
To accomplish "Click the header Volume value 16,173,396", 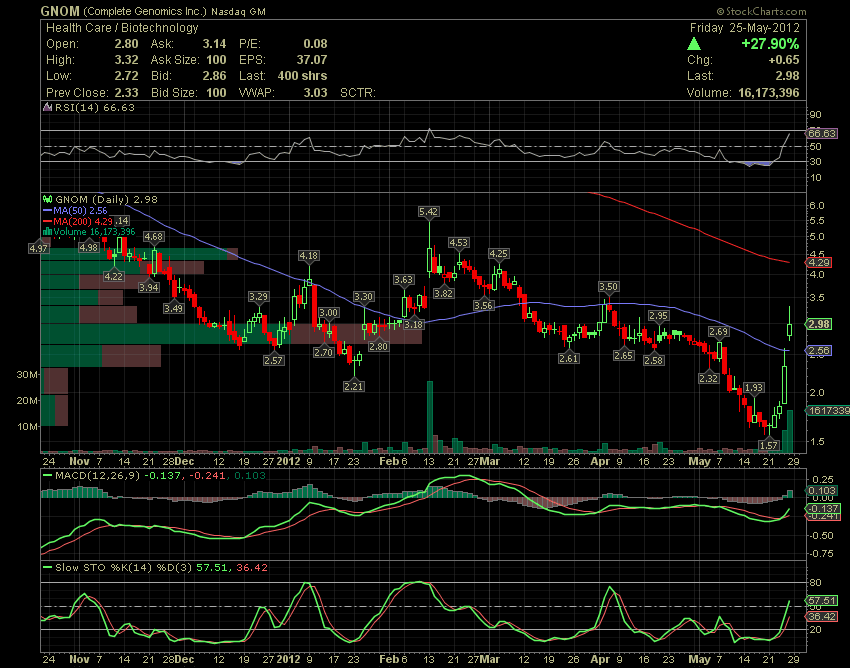I will click(x=768, y=93).
